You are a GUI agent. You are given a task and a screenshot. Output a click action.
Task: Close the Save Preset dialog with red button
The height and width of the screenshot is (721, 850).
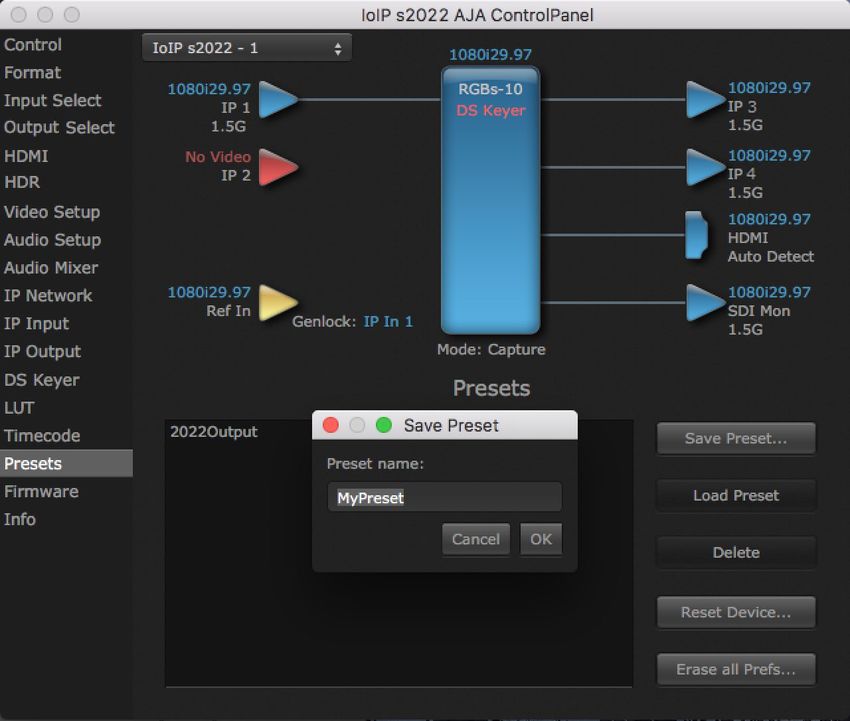331,425
